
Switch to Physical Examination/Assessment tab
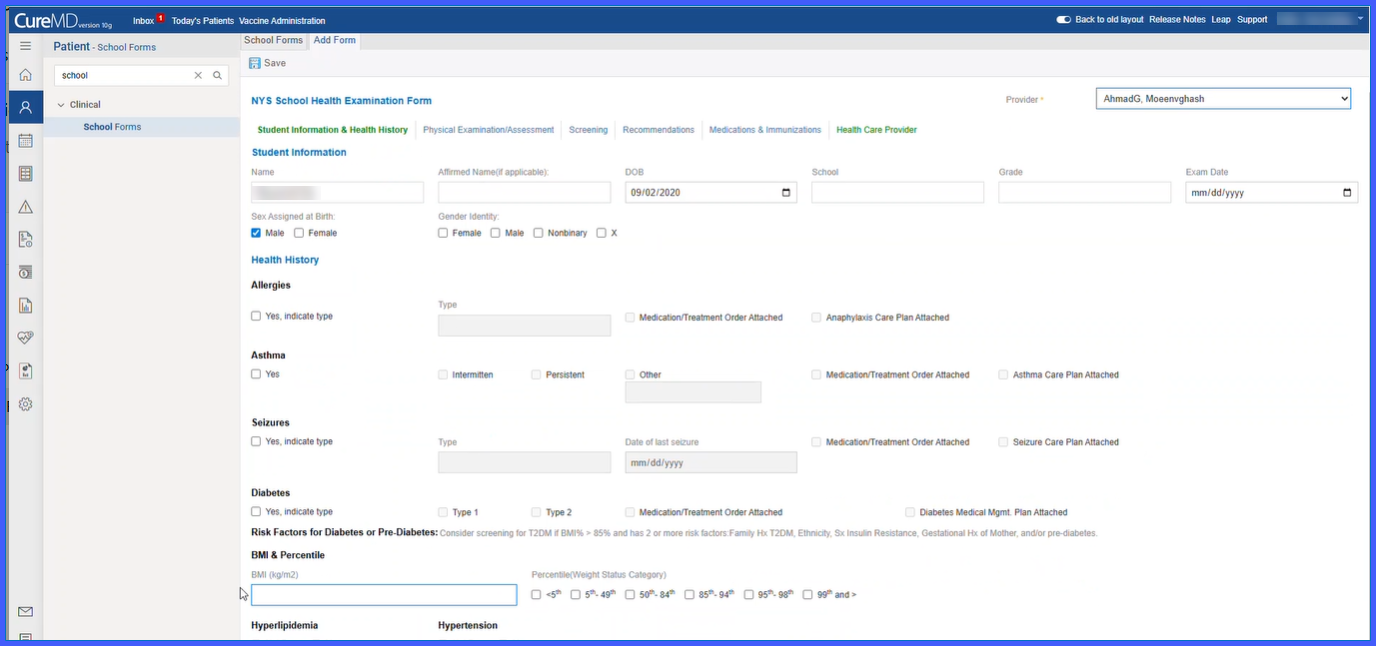[488, 130]
